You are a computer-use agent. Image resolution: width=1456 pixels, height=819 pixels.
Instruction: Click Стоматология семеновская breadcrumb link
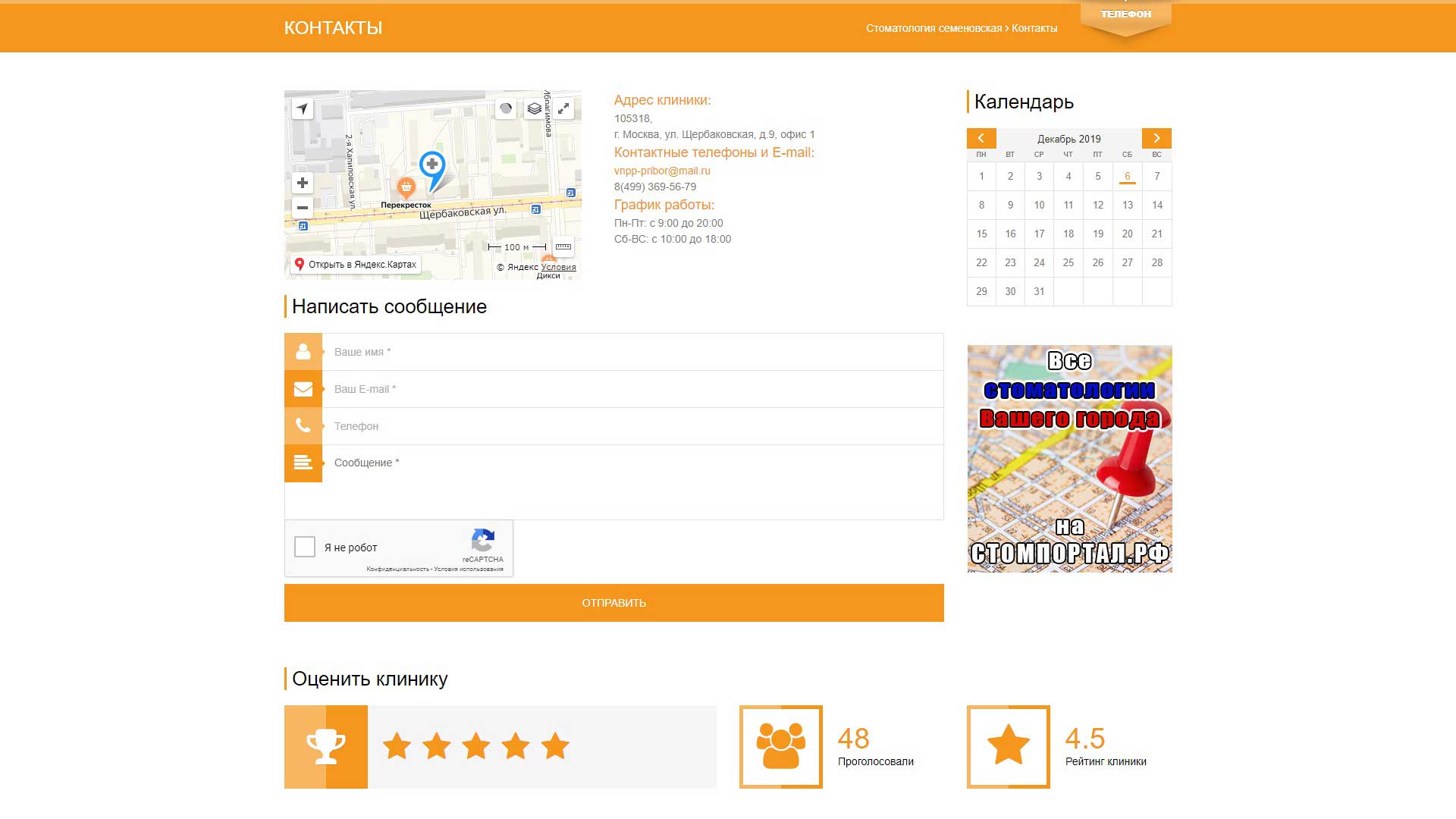coord(934,28)
